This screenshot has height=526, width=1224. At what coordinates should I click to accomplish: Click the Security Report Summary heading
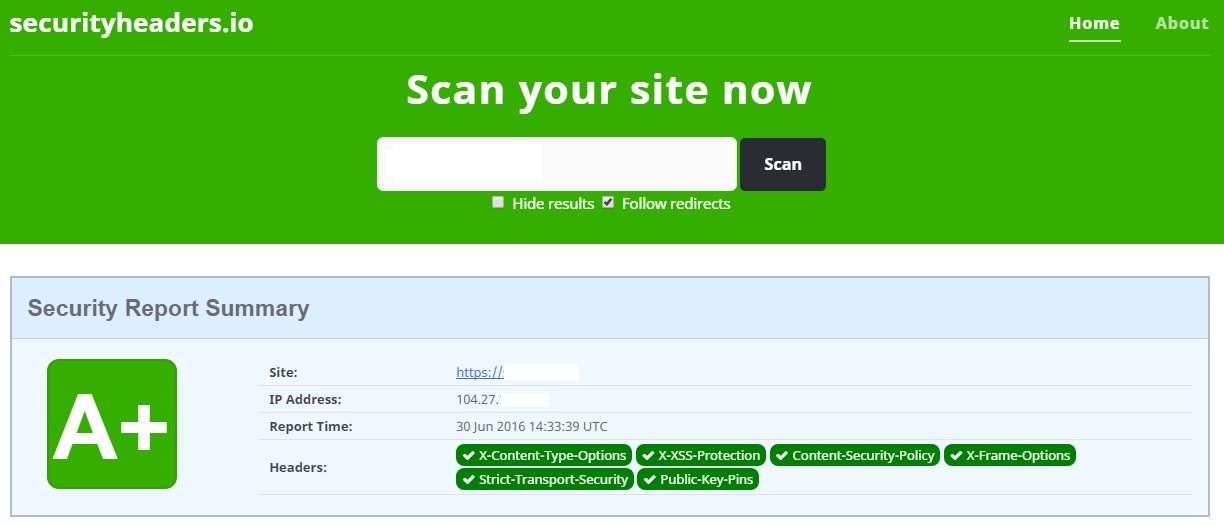[168, 308]
